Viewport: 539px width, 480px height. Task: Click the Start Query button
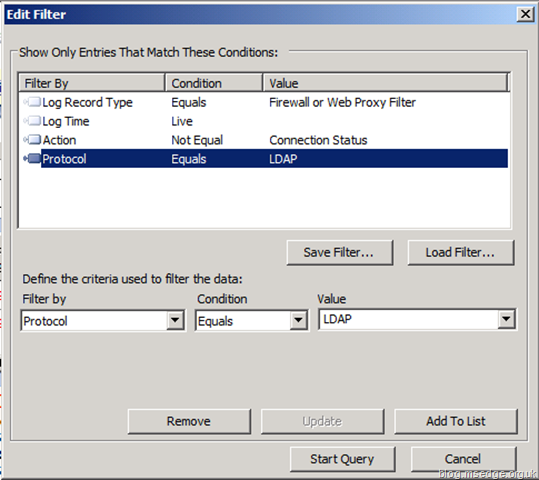(x=342, y=459)
